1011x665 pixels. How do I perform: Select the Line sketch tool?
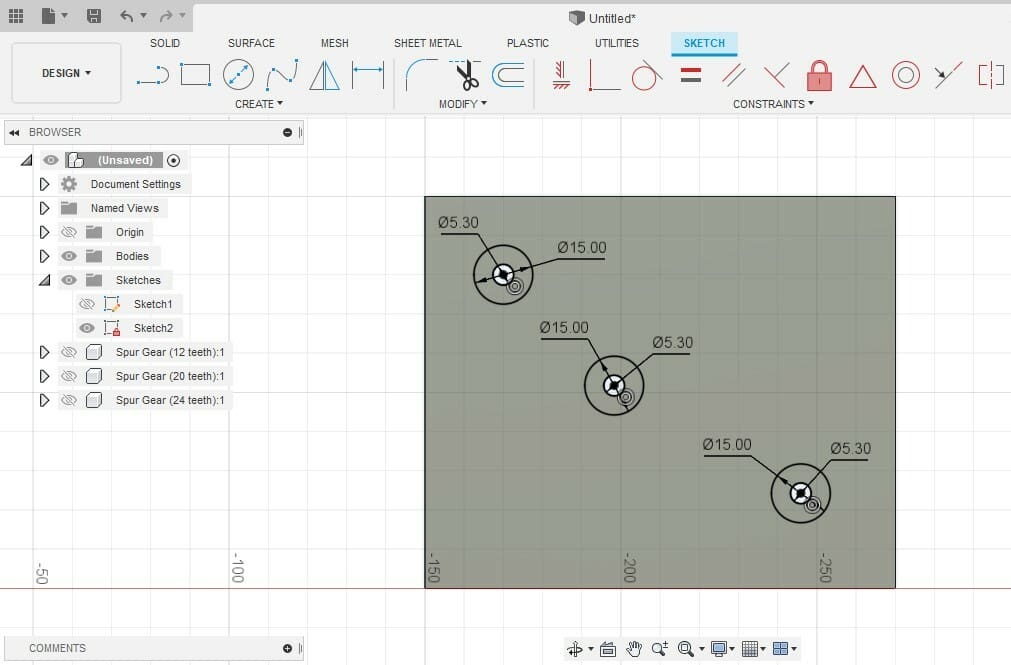pyautogui.click(x=153, y=75)
